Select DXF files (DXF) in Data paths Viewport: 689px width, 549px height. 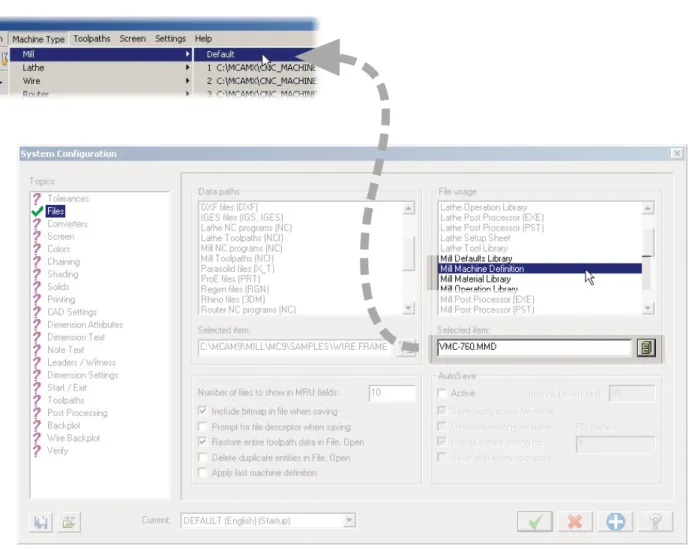point(301,207)
